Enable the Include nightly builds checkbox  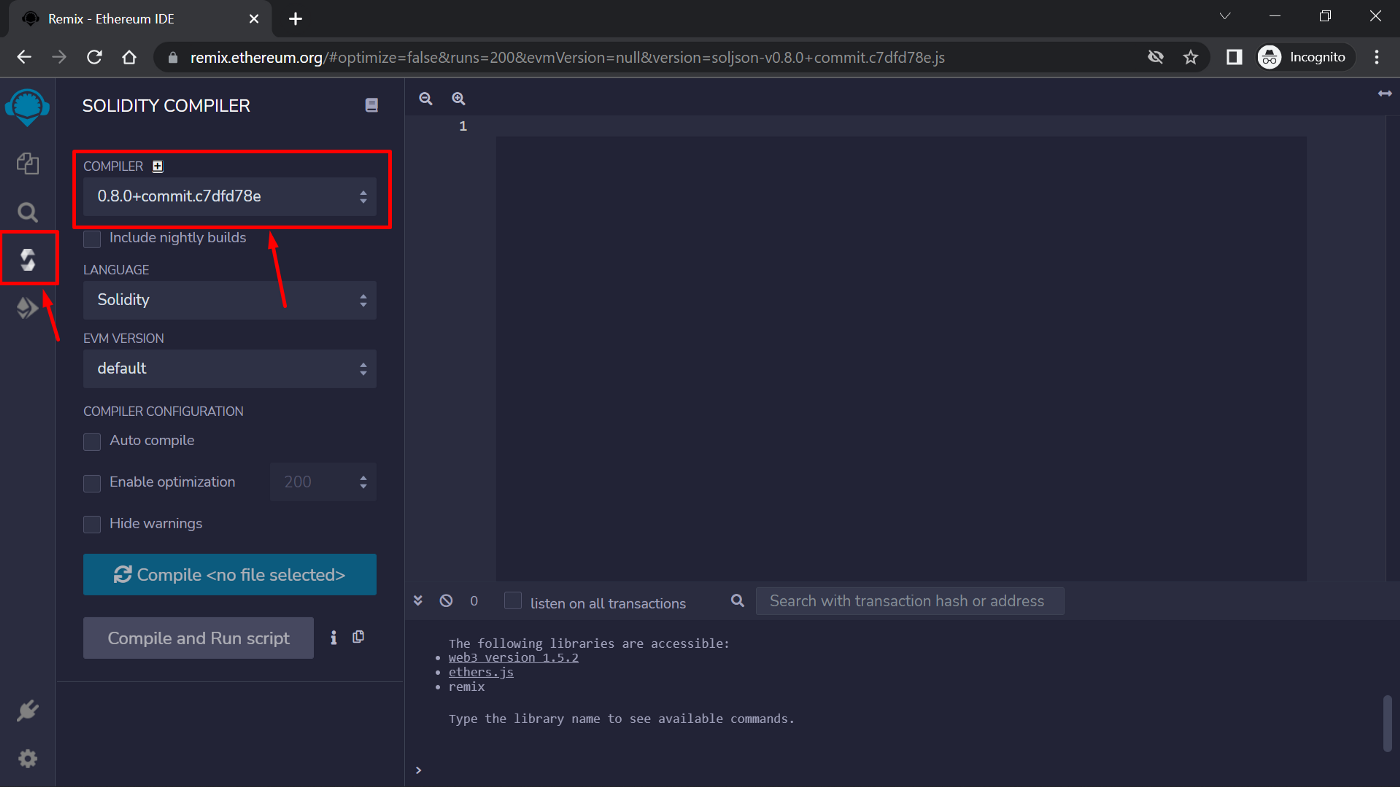[91, 239]
